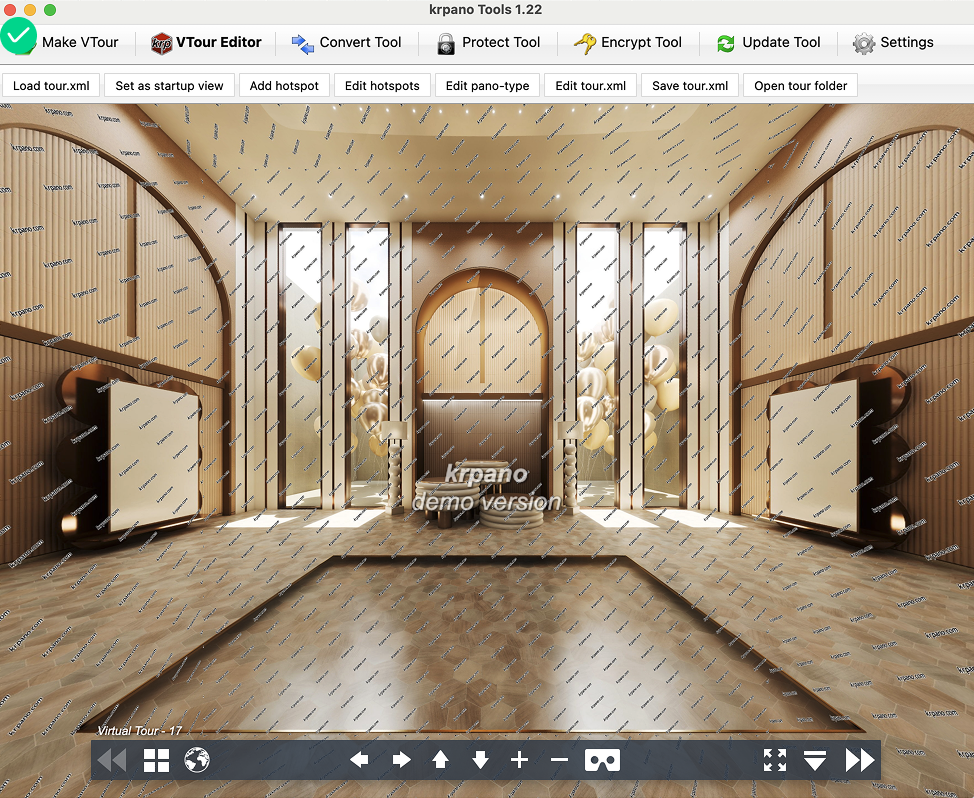Open the Protect Tool tab
The height and width of the screenshot is (798, 974).
(488, 42)
